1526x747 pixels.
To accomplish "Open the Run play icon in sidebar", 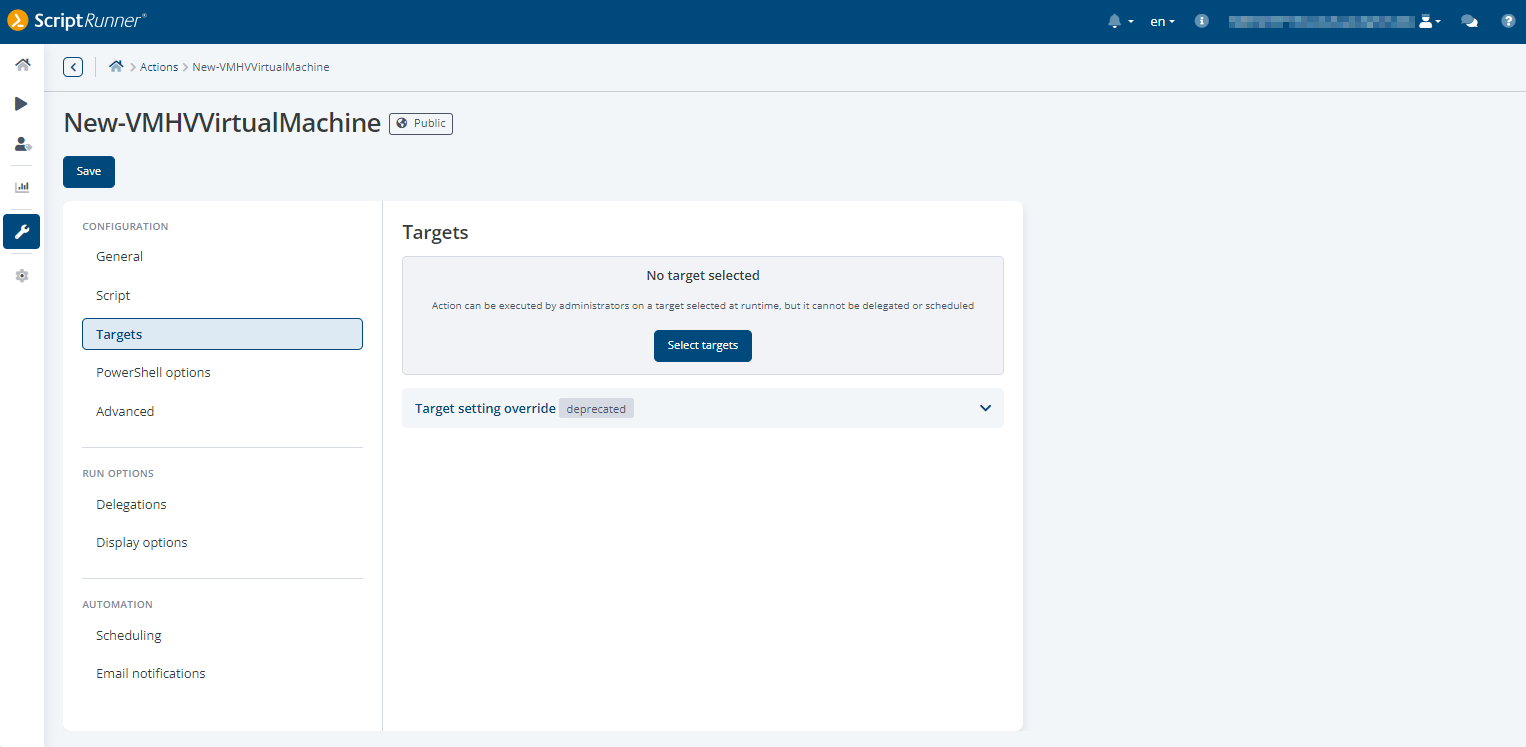I will point(22,104).
